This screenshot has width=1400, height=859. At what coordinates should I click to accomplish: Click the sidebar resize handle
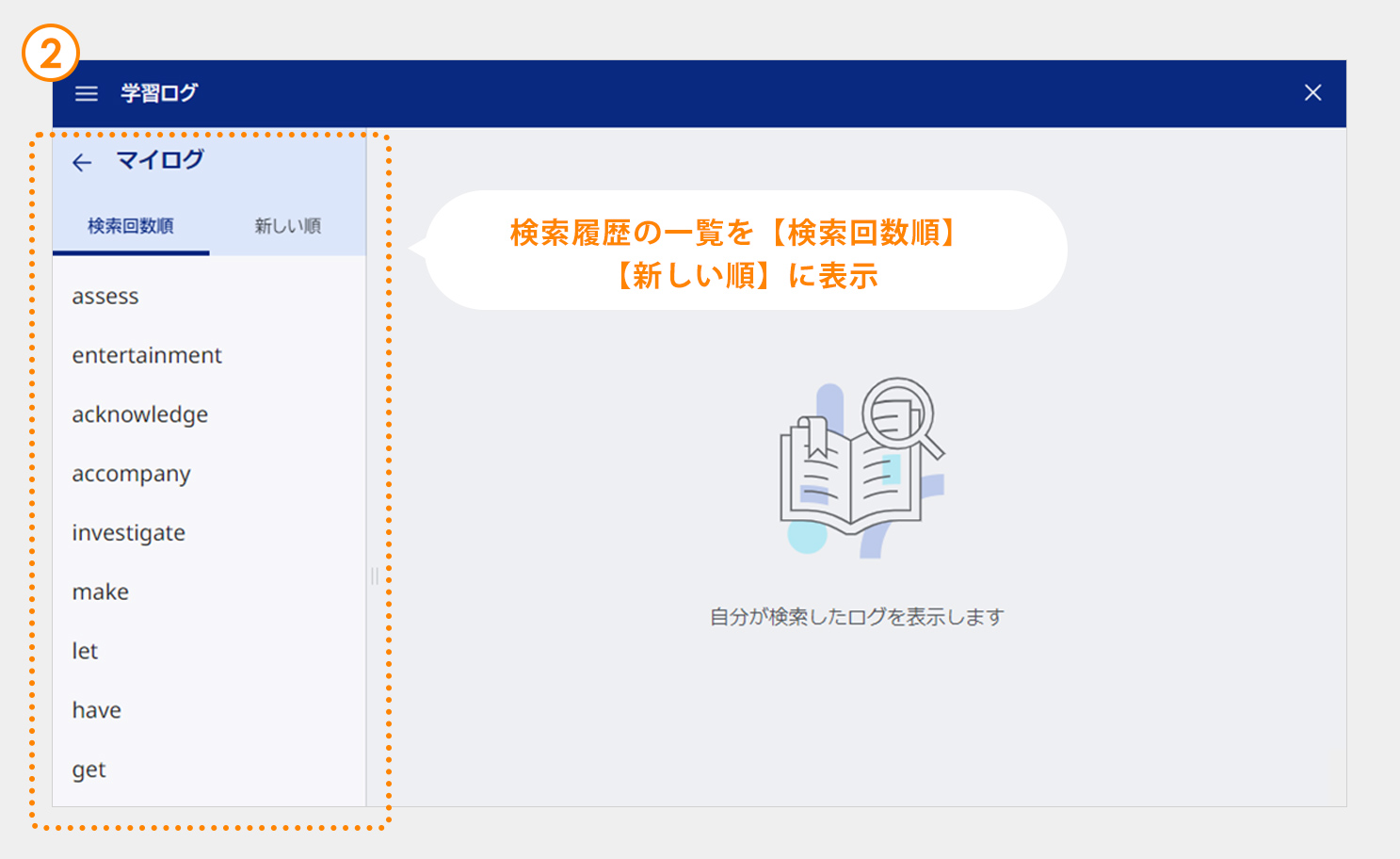click(374, 576)
